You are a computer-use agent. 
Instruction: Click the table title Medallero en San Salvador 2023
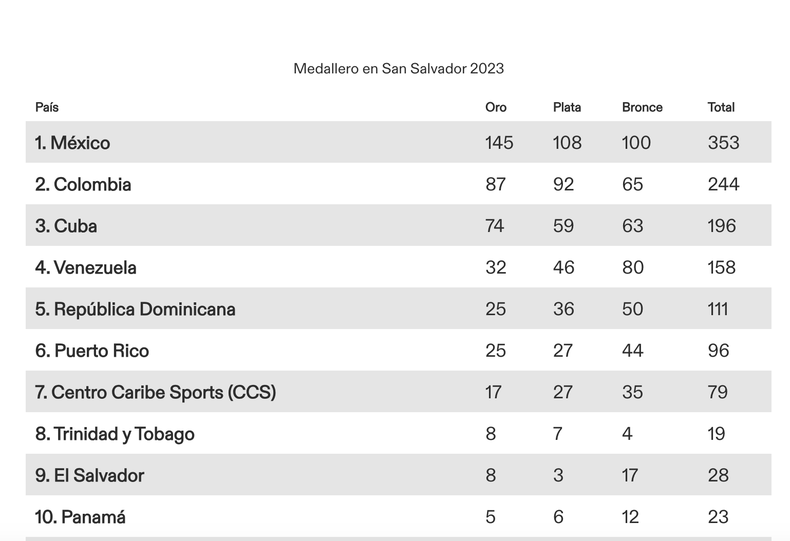point(399,69)
